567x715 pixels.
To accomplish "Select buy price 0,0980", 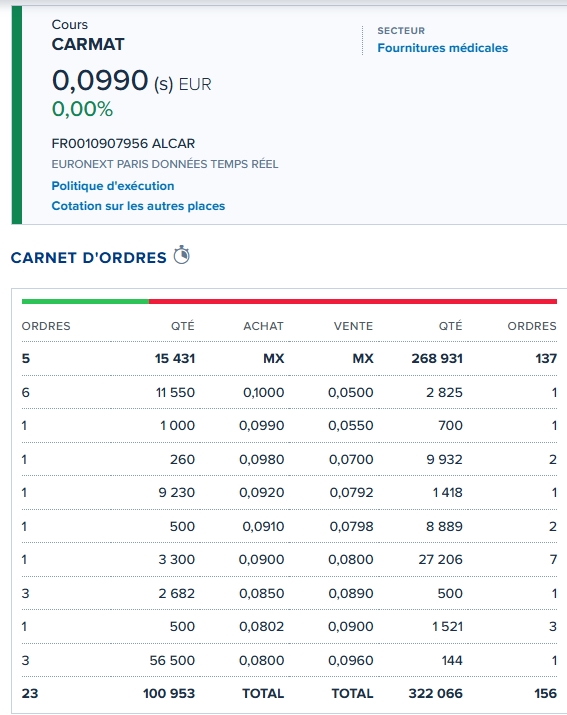I will (262, 459).
